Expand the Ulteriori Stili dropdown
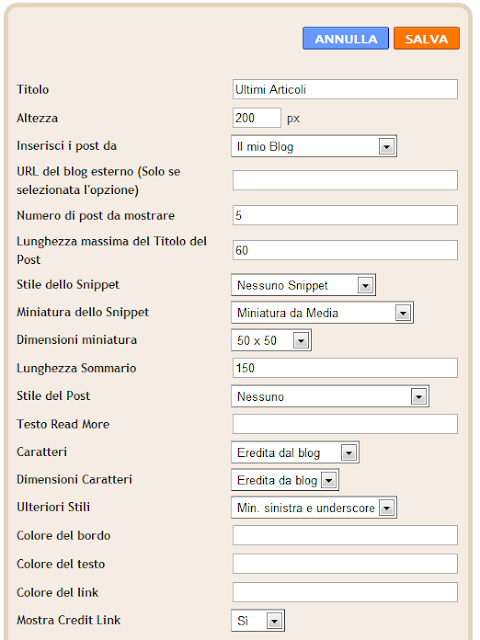Image resolution: width=480 pixels, height=640 pixels. (x=314, y=508)
